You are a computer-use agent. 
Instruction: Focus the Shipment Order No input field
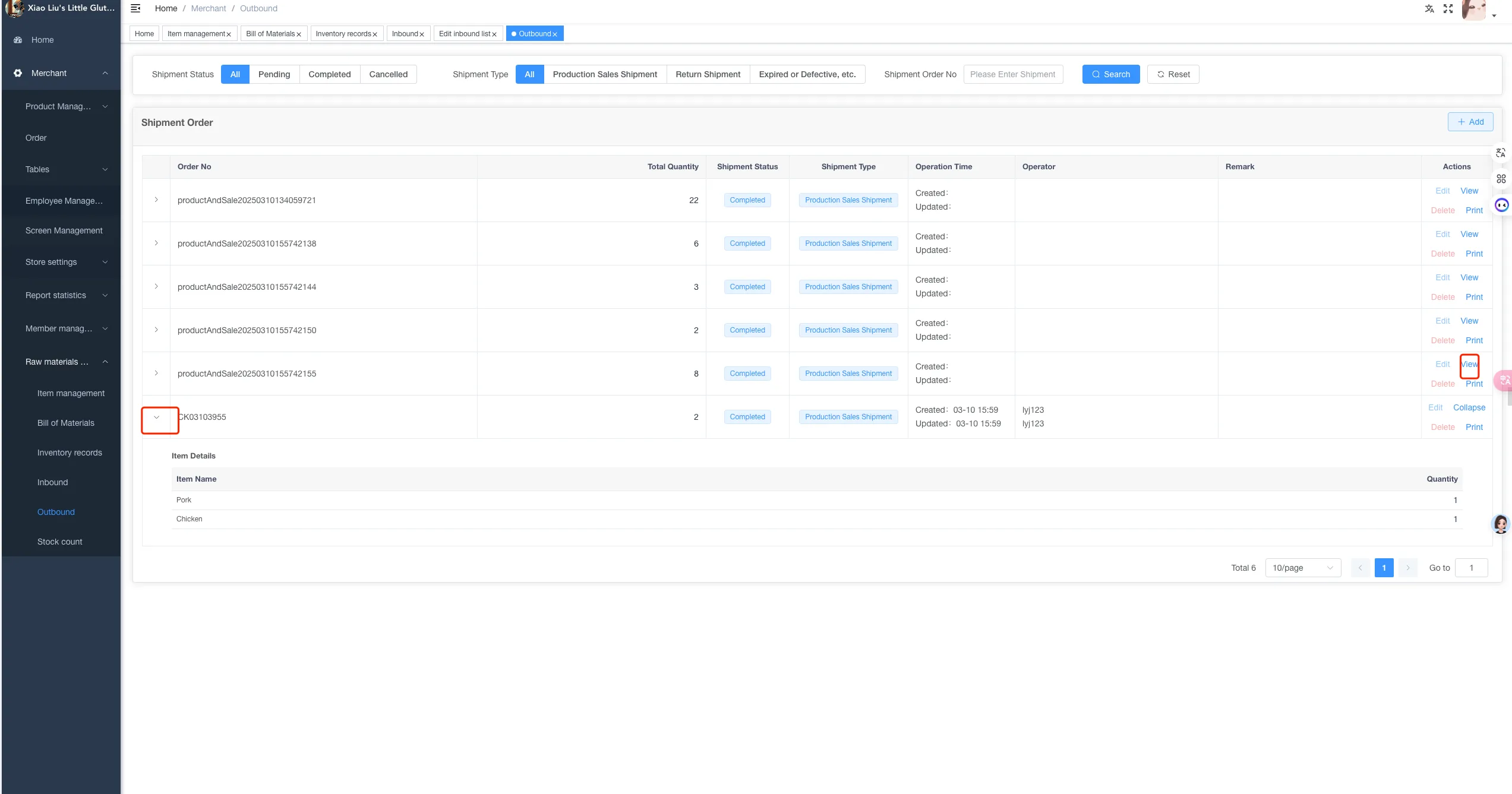click(x=1013, y=74)
